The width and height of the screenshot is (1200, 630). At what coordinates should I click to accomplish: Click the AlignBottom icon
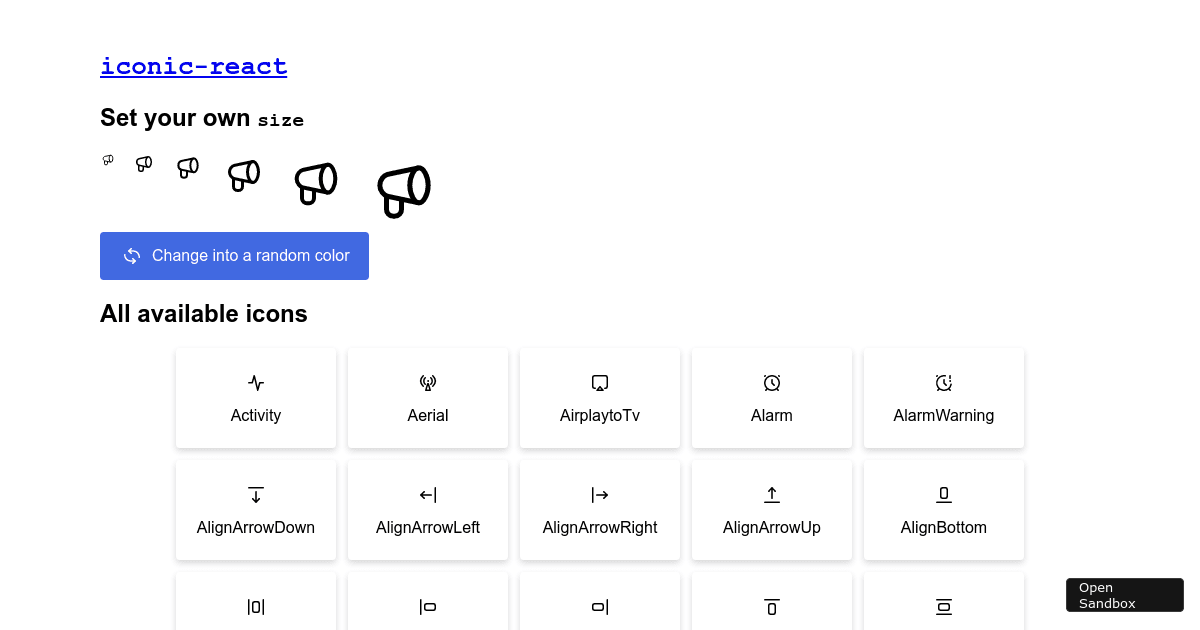point(944,495)
